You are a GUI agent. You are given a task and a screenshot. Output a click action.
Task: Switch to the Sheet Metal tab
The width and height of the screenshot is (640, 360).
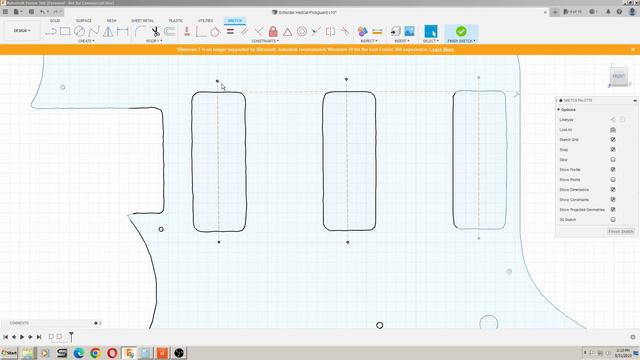tap(142, 20)
